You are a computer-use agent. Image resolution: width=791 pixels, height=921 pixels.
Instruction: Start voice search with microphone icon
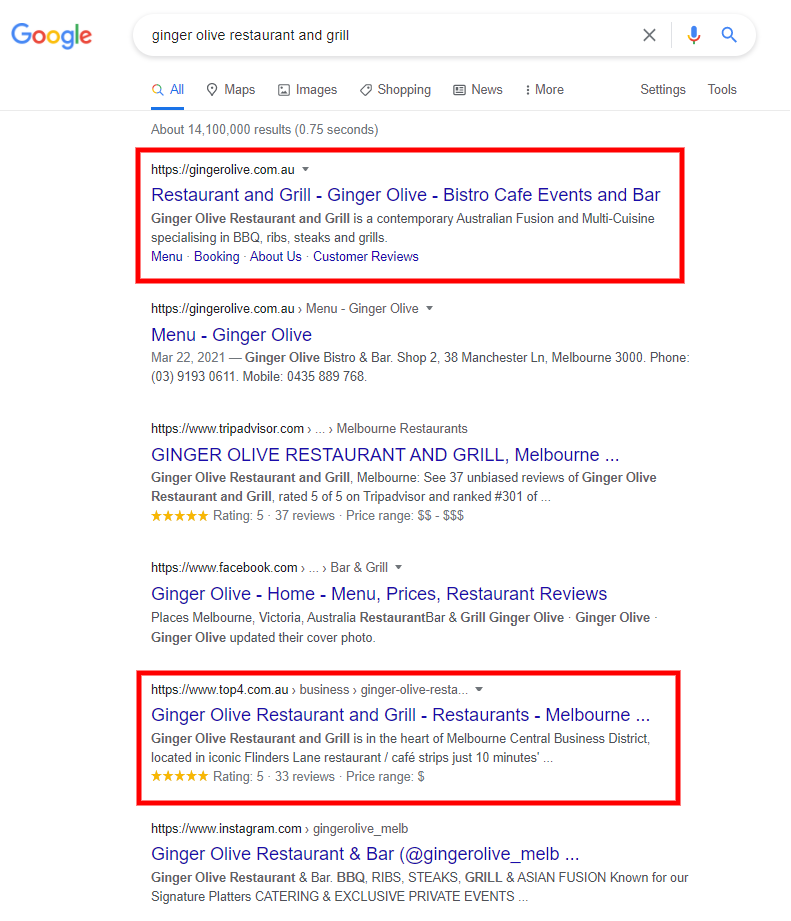(x=693, y=35)
